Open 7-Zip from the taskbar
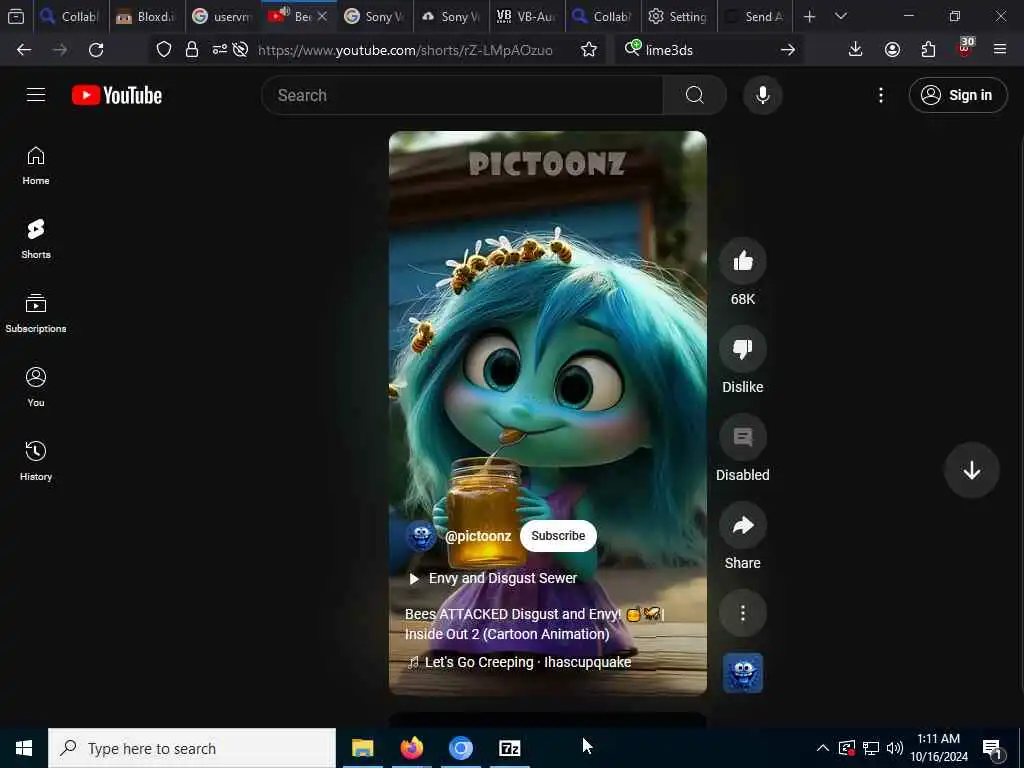The width and height of the screenshot is (1024, 768). 509,748
